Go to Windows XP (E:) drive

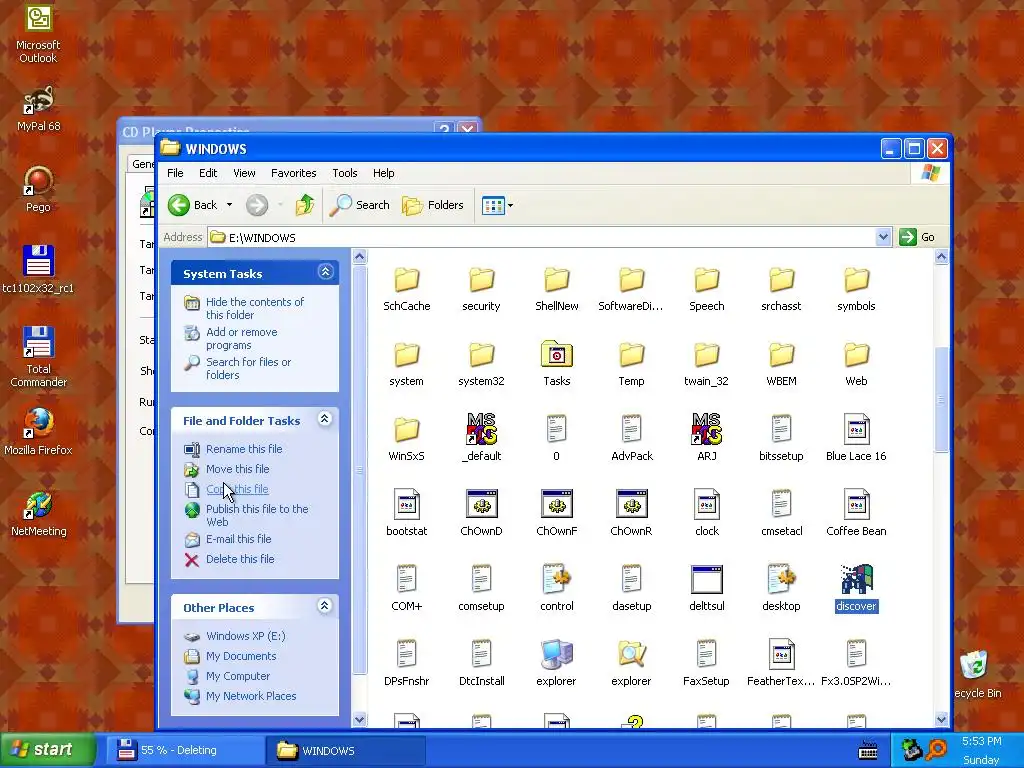point(245,636)
